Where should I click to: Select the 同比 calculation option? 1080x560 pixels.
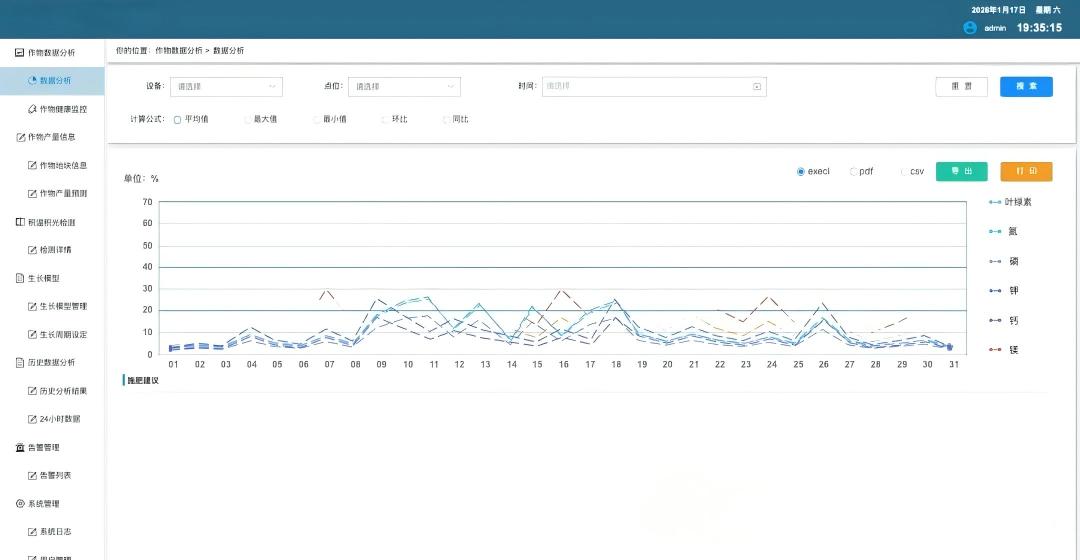446,119
